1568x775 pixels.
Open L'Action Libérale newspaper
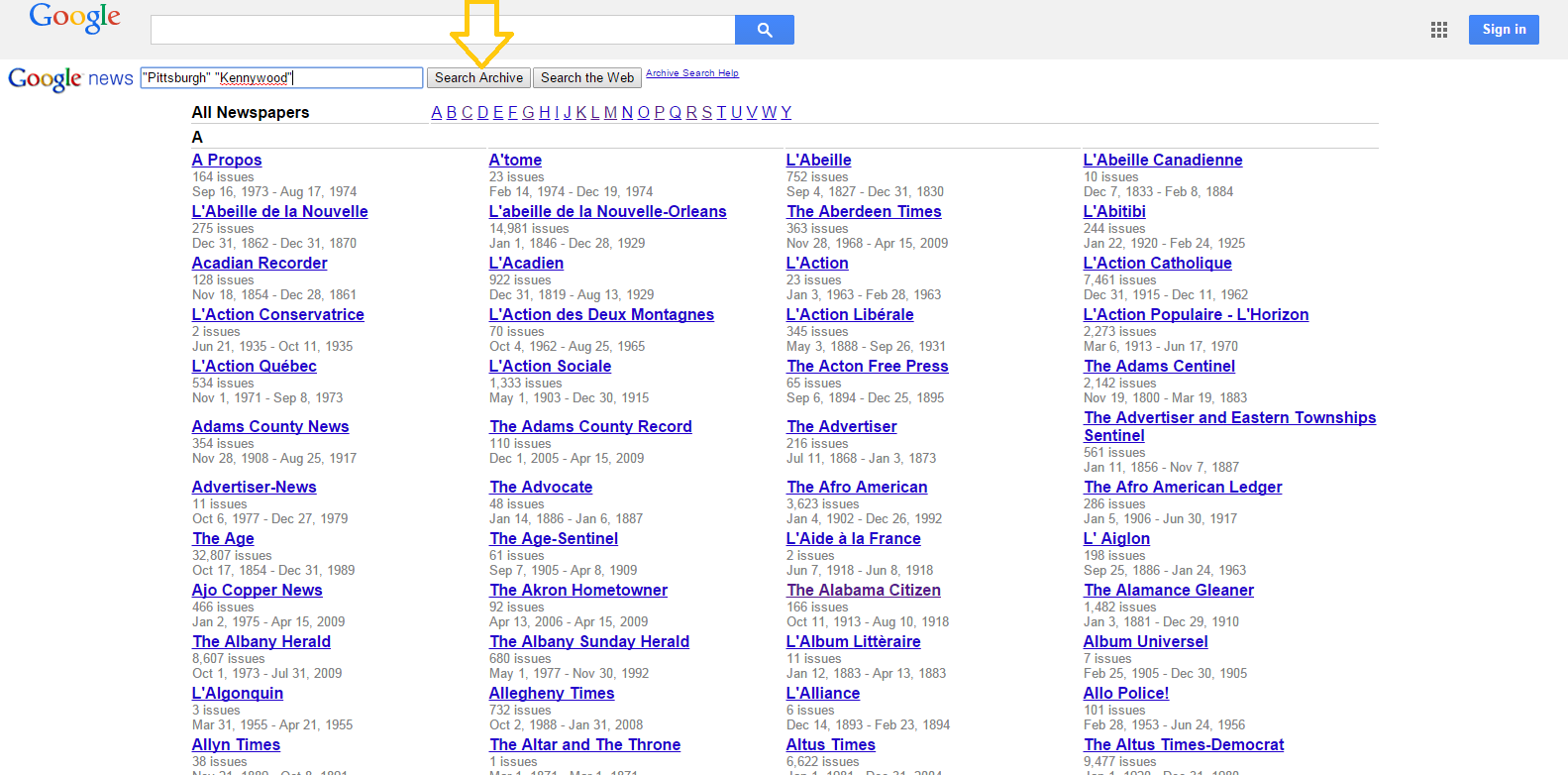[x=850, y=315]
